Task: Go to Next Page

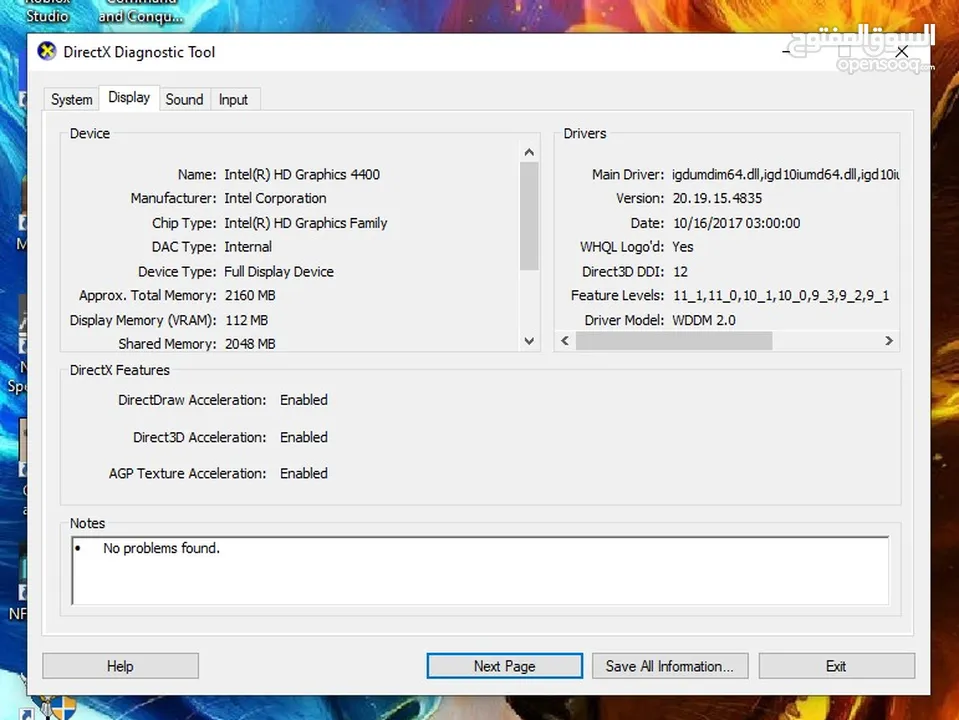Action: 505,666
